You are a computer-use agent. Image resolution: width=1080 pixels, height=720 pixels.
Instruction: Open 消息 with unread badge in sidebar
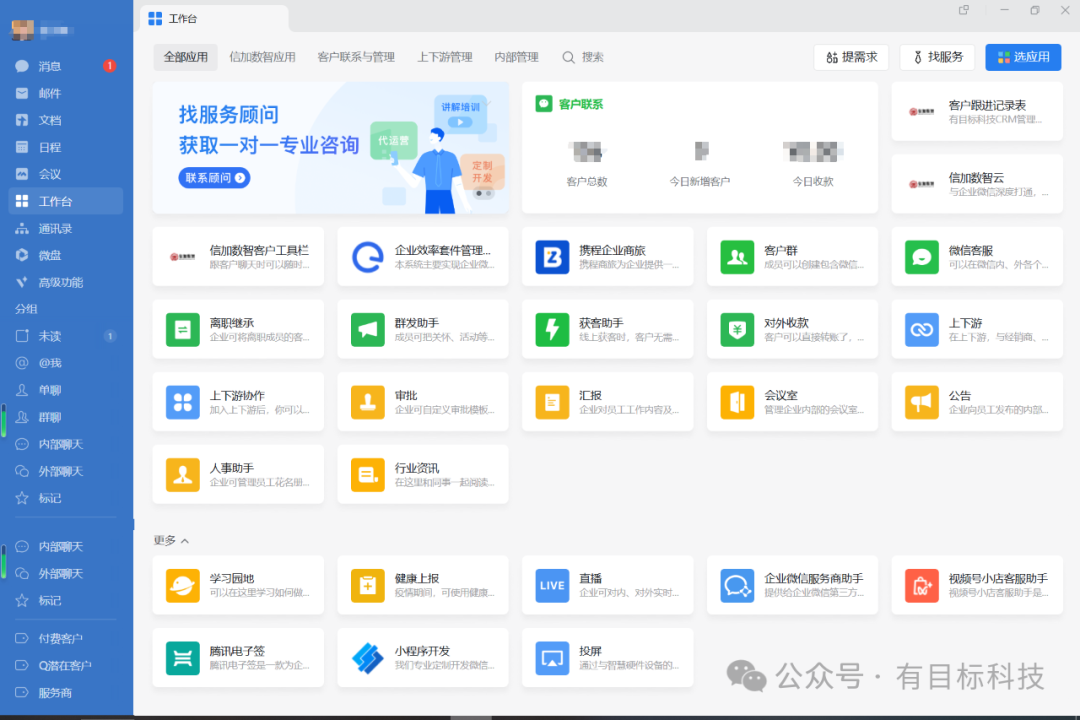[x=50, y=66]
